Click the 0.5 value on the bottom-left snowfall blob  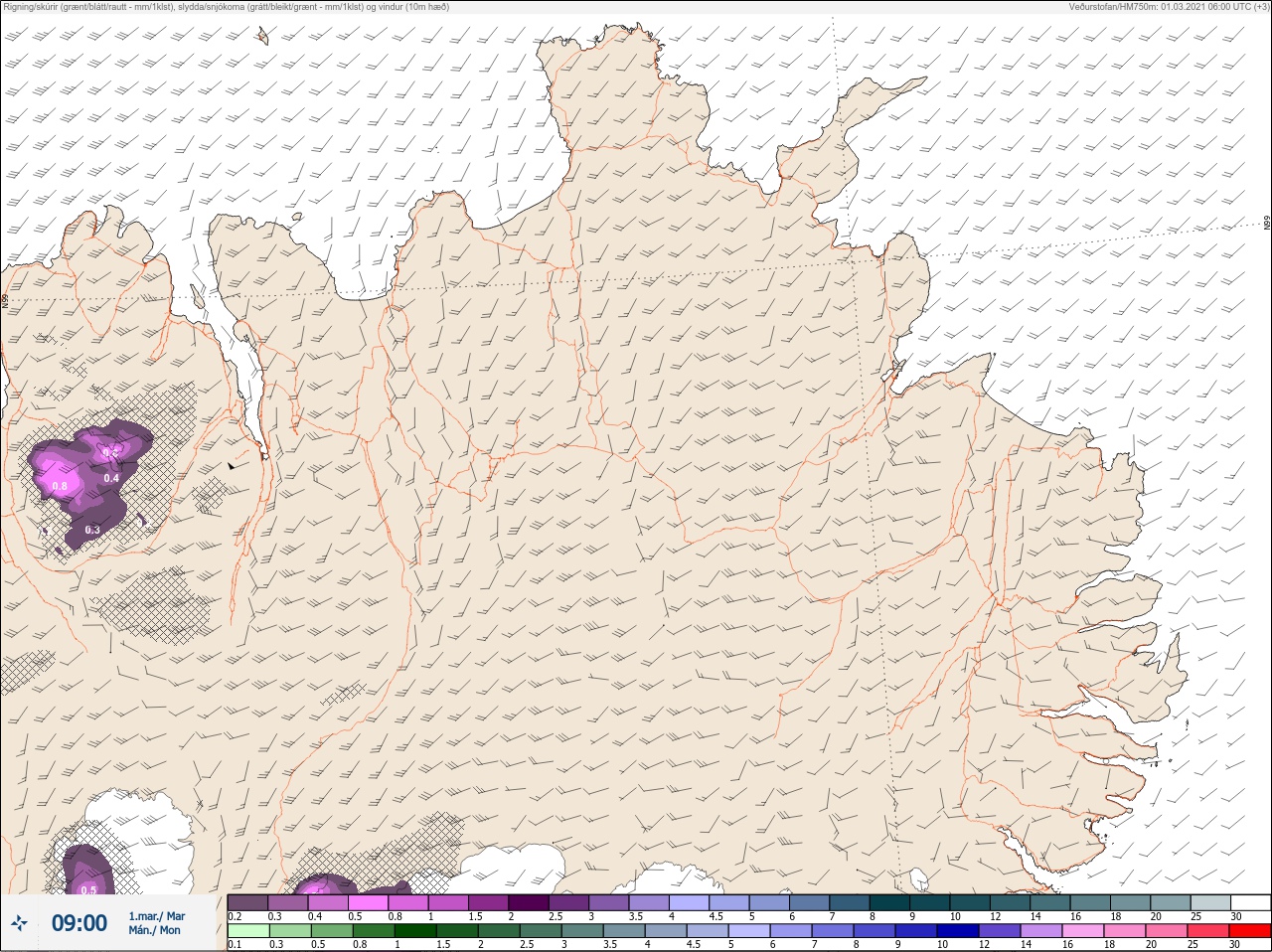pyautogui.click(x=88, y=890)
